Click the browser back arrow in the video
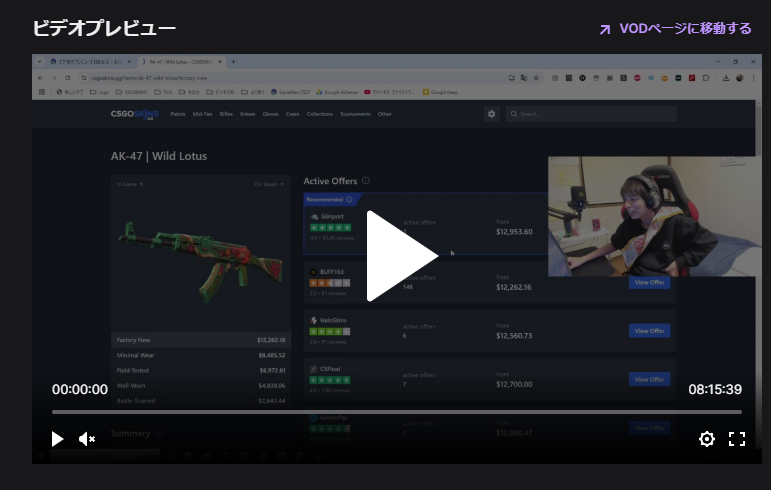 (40, 78)
